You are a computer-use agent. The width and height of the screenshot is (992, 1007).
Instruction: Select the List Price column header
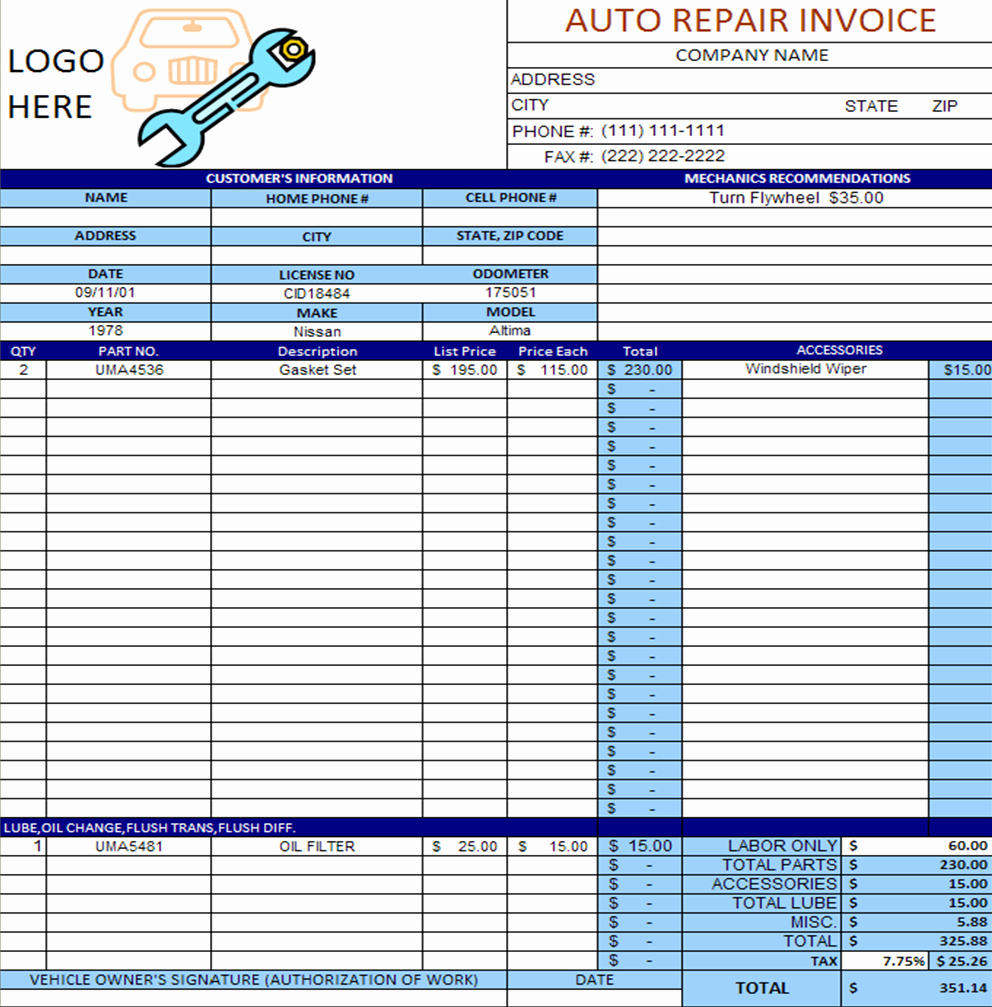464,351
